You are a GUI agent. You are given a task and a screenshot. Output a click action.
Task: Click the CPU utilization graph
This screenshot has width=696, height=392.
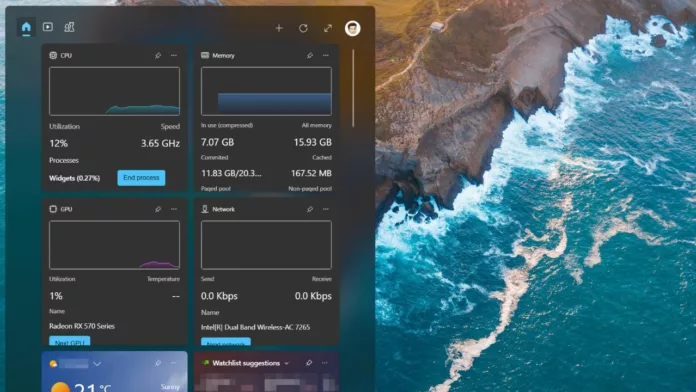(x=115, y=91)
